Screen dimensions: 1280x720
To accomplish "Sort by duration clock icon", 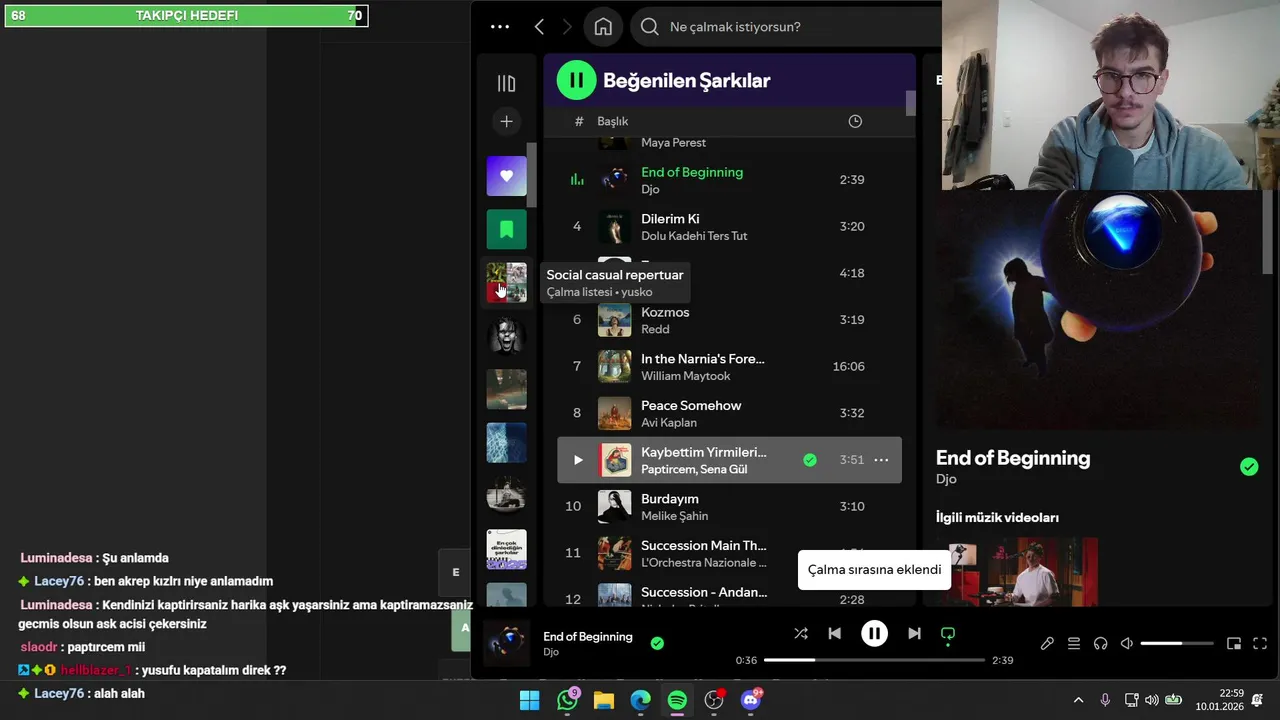I will pos(855,121).
